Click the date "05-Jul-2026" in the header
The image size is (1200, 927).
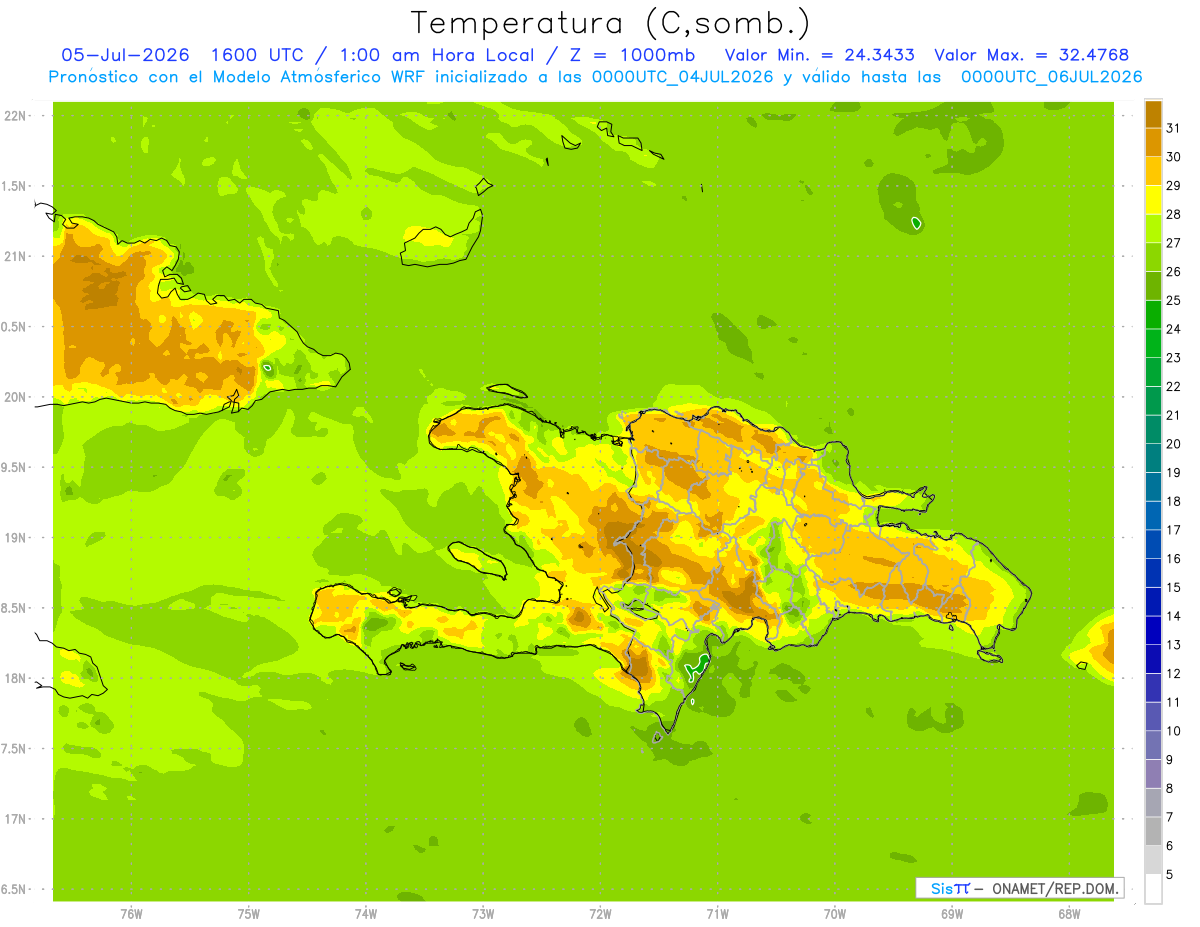coord(127,55)
